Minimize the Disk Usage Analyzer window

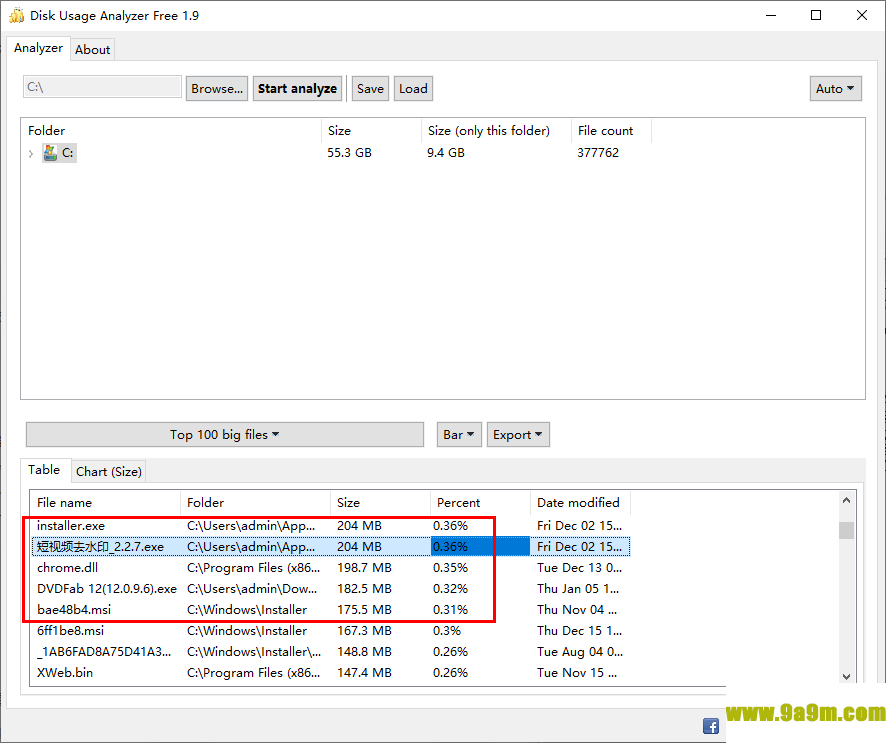tap(771, 15)
